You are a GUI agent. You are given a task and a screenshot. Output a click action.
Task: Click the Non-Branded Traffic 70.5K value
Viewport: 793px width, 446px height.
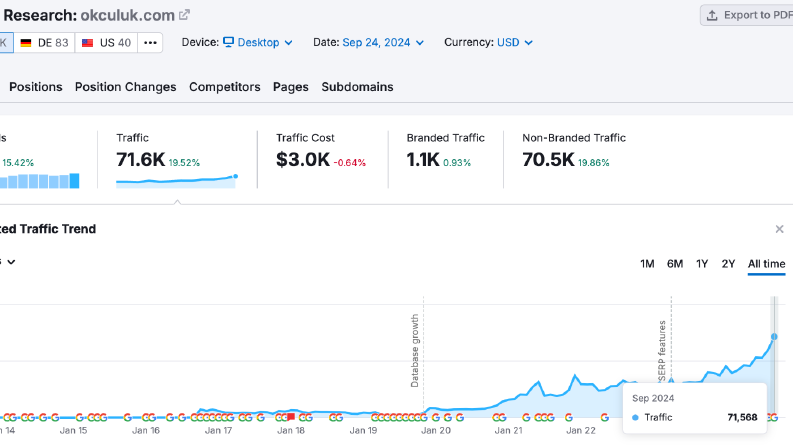(x=548, y=160)
